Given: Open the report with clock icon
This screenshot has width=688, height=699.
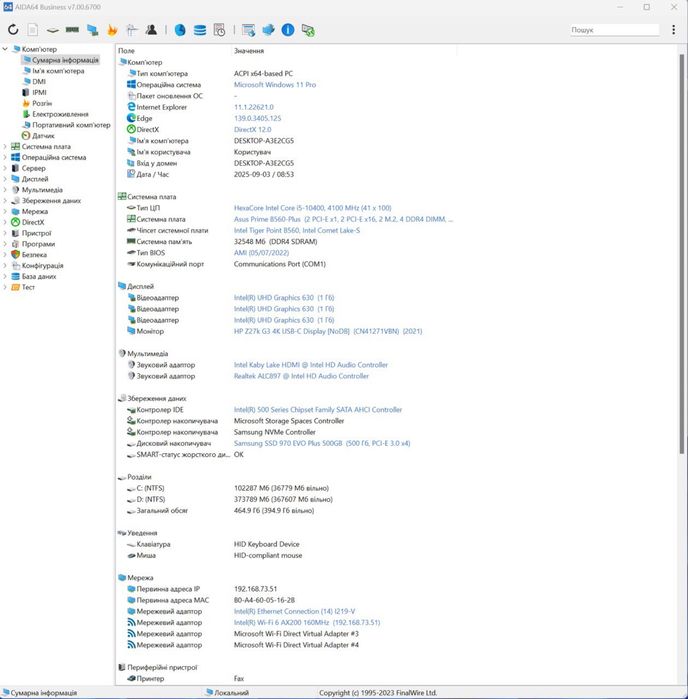Looking at the screenshot, I should tap(219, 30).
